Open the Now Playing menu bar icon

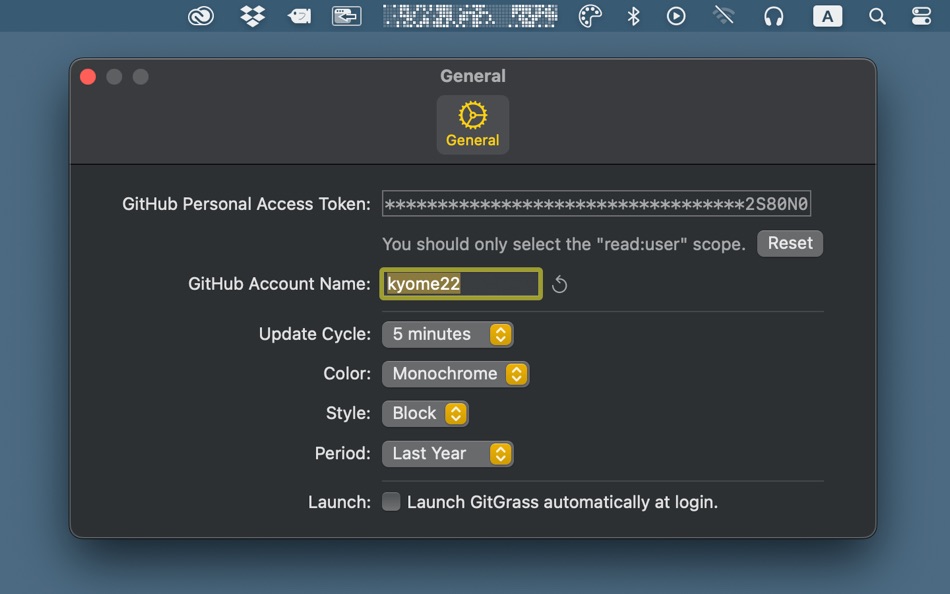click(676, 16)
